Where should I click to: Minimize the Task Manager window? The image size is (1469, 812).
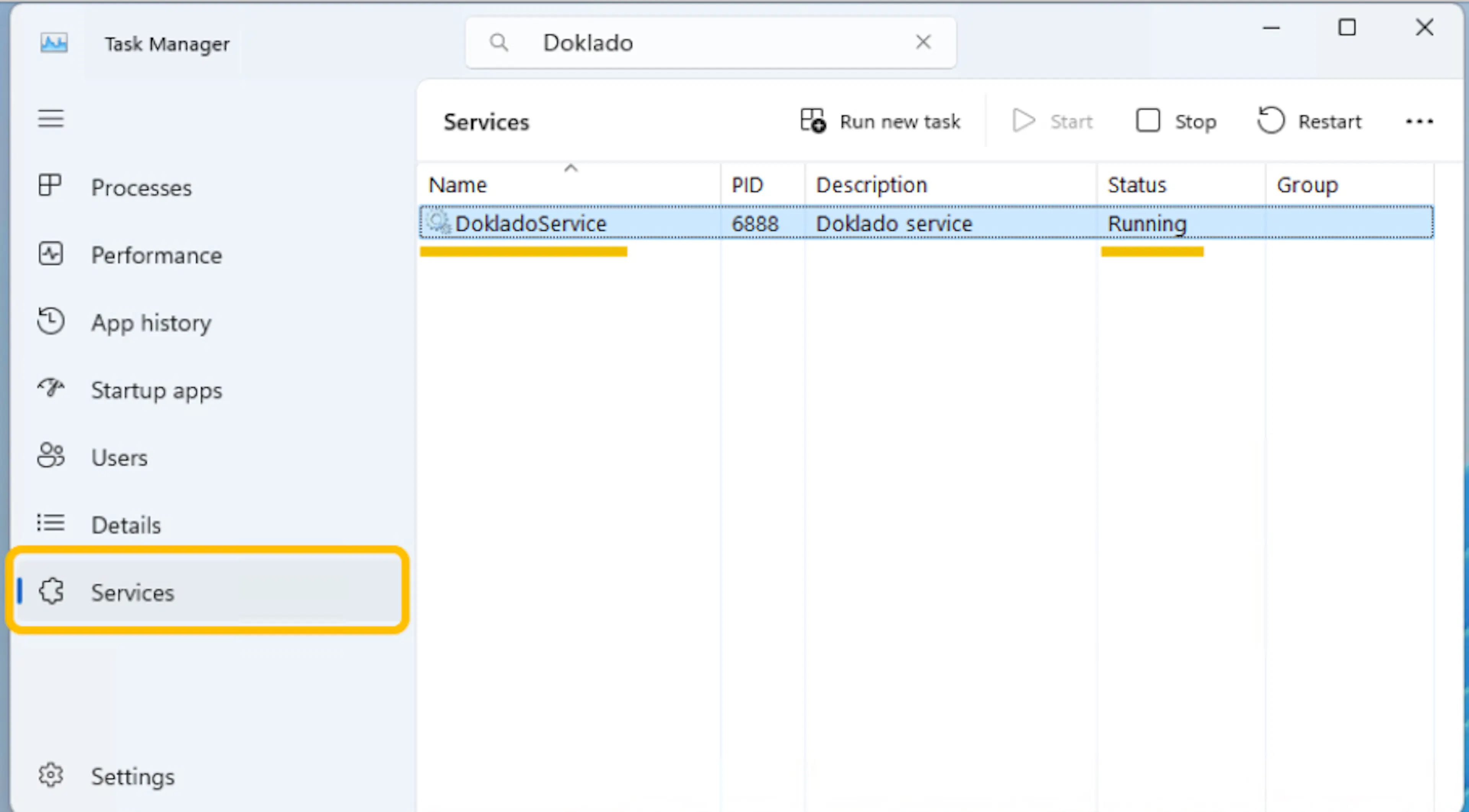(1271, 28)
